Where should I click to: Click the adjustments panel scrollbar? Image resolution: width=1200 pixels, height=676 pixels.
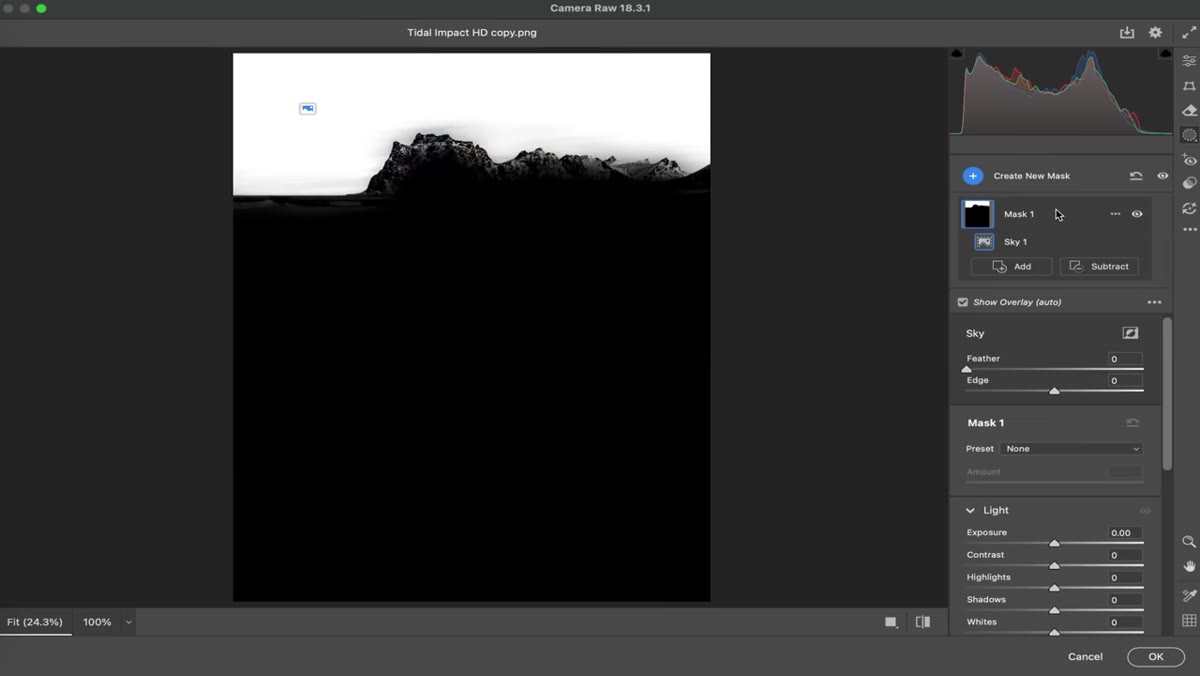pyautogui.click(x=1167, y=394)
